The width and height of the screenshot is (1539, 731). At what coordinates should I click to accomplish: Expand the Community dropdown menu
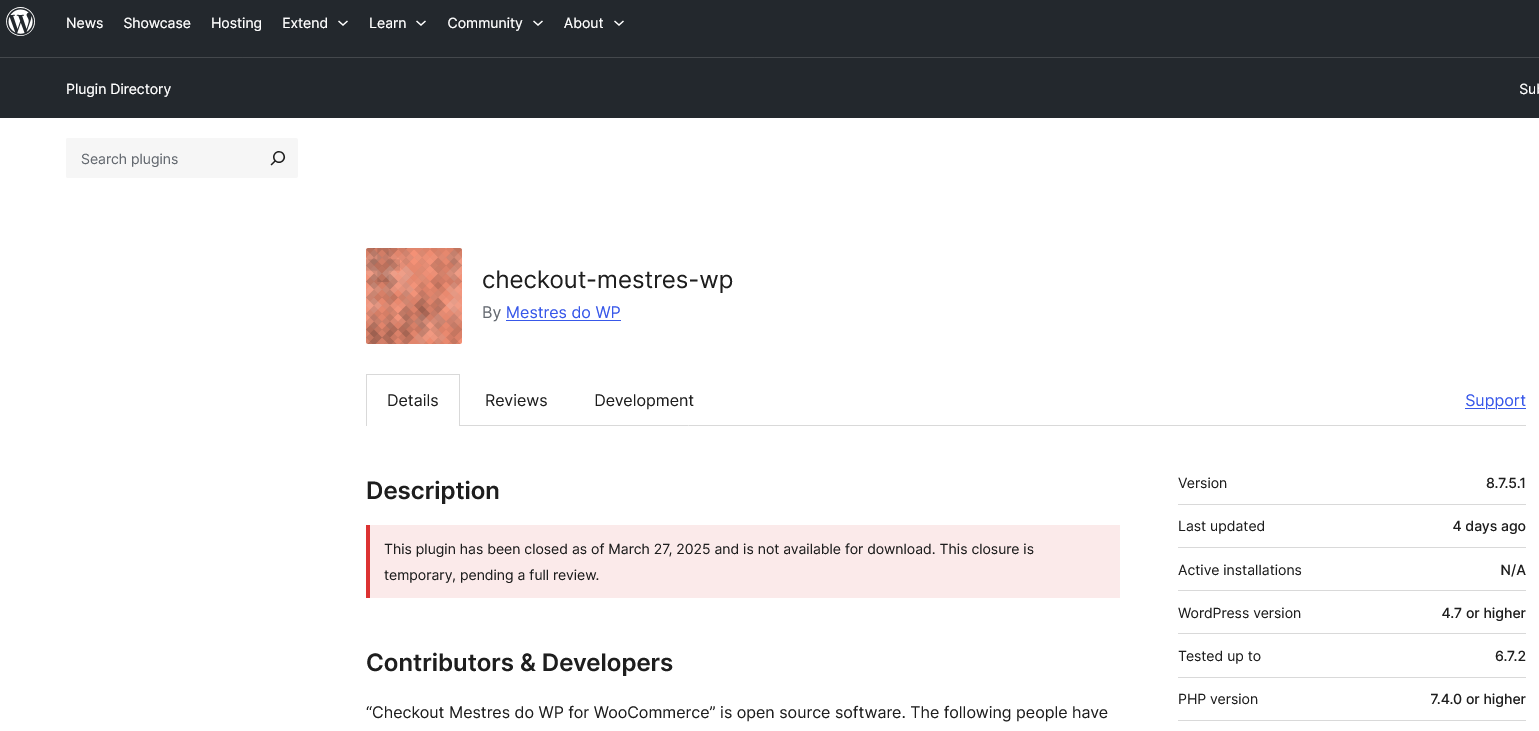coord(495,23)
